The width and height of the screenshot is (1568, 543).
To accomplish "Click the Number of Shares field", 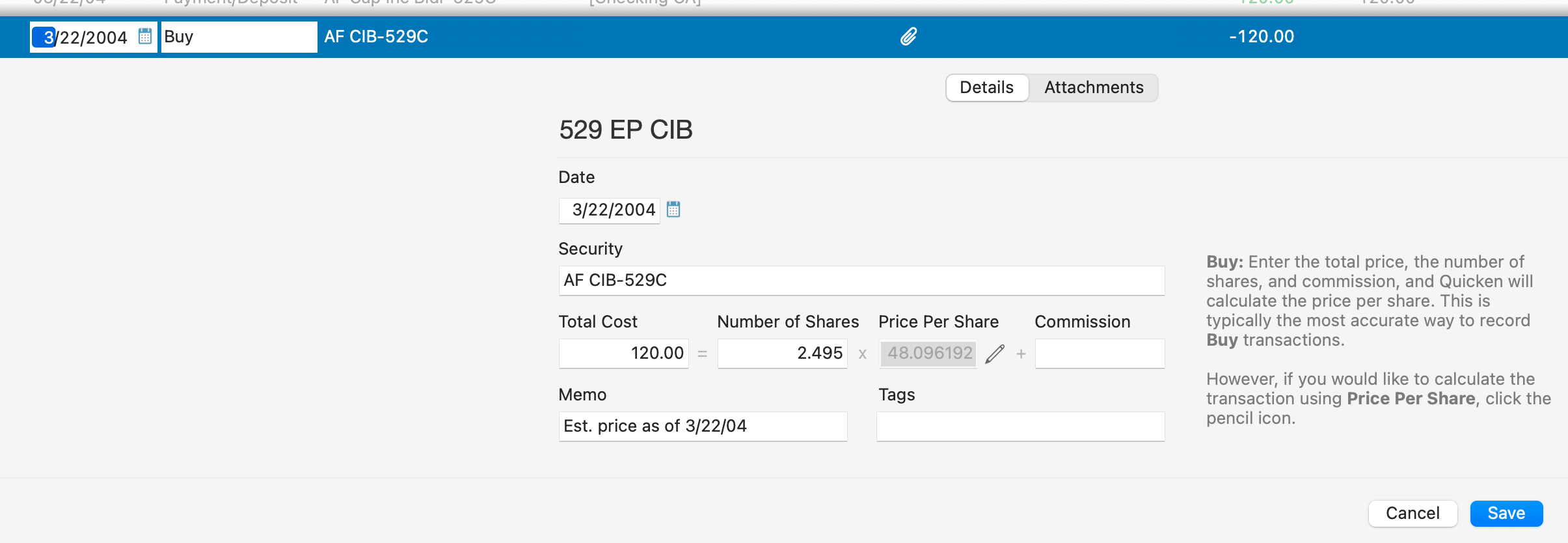I will pyautogui.click(x=782, y=354).
